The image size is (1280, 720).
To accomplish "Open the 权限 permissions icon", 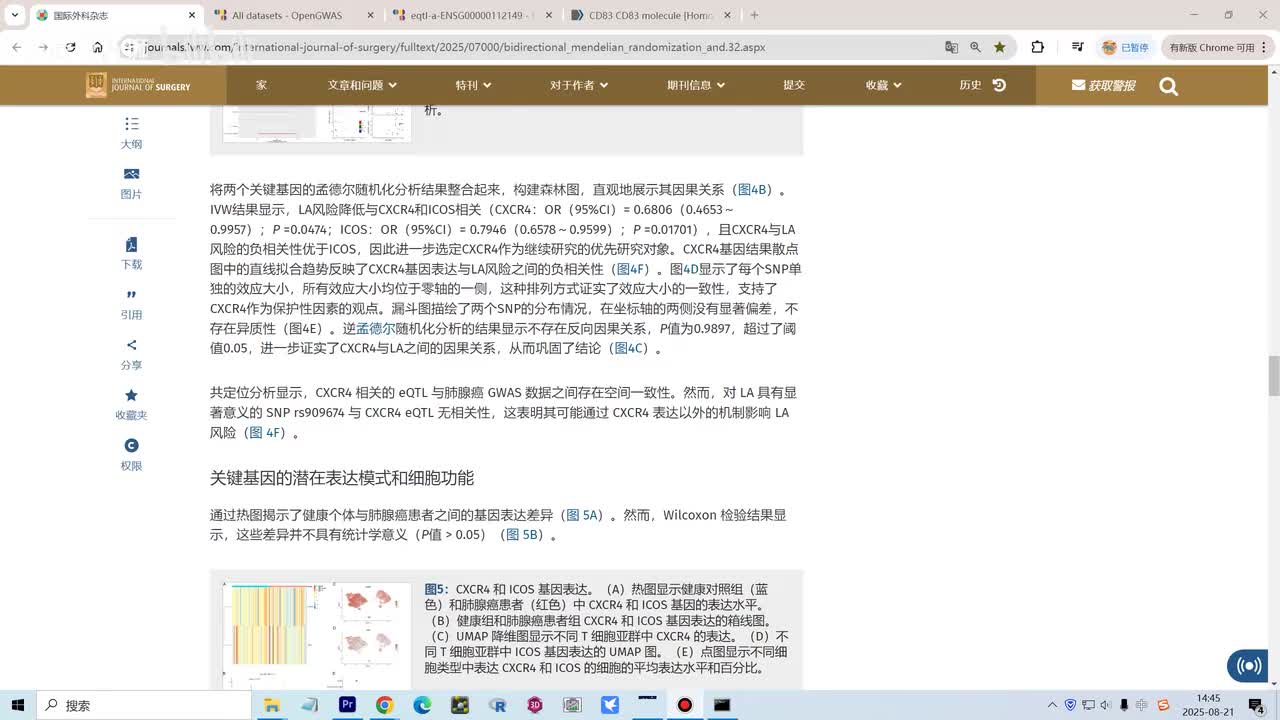I will coord(131,455).
